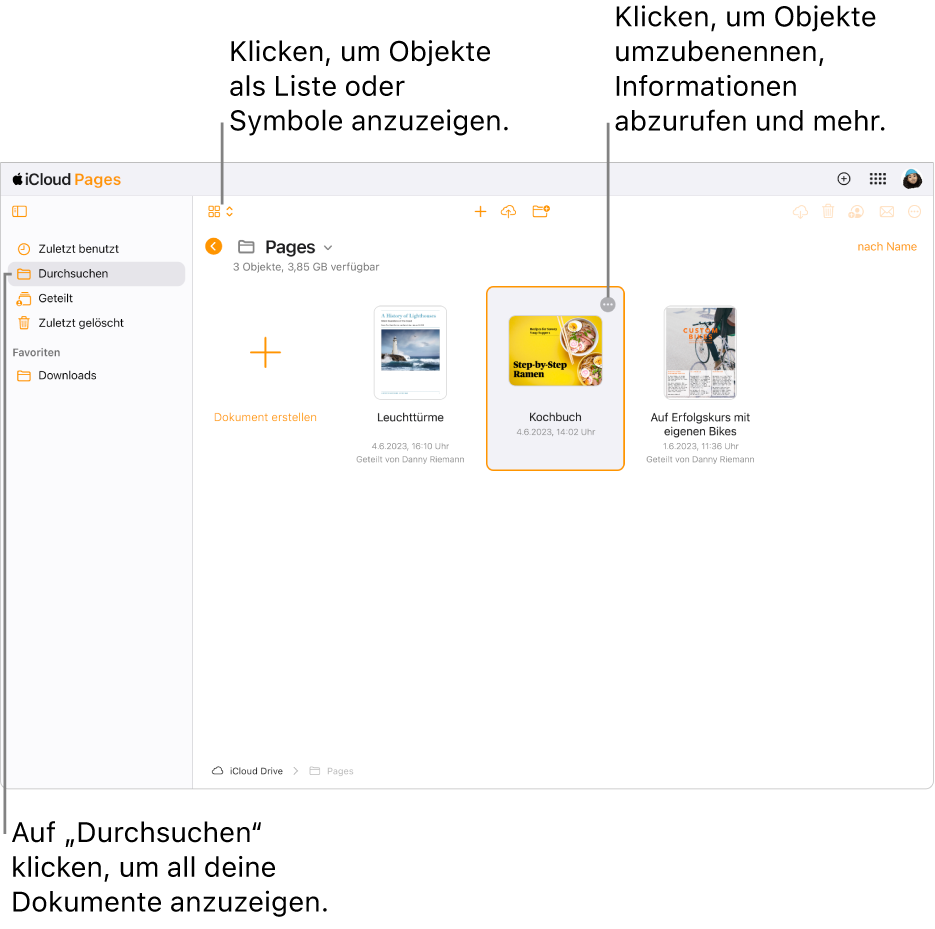Image resolution: width=935 pixels, height=929 pixels.
Task: Click the Pages folder icon beside the title
Action: point(246,246)
